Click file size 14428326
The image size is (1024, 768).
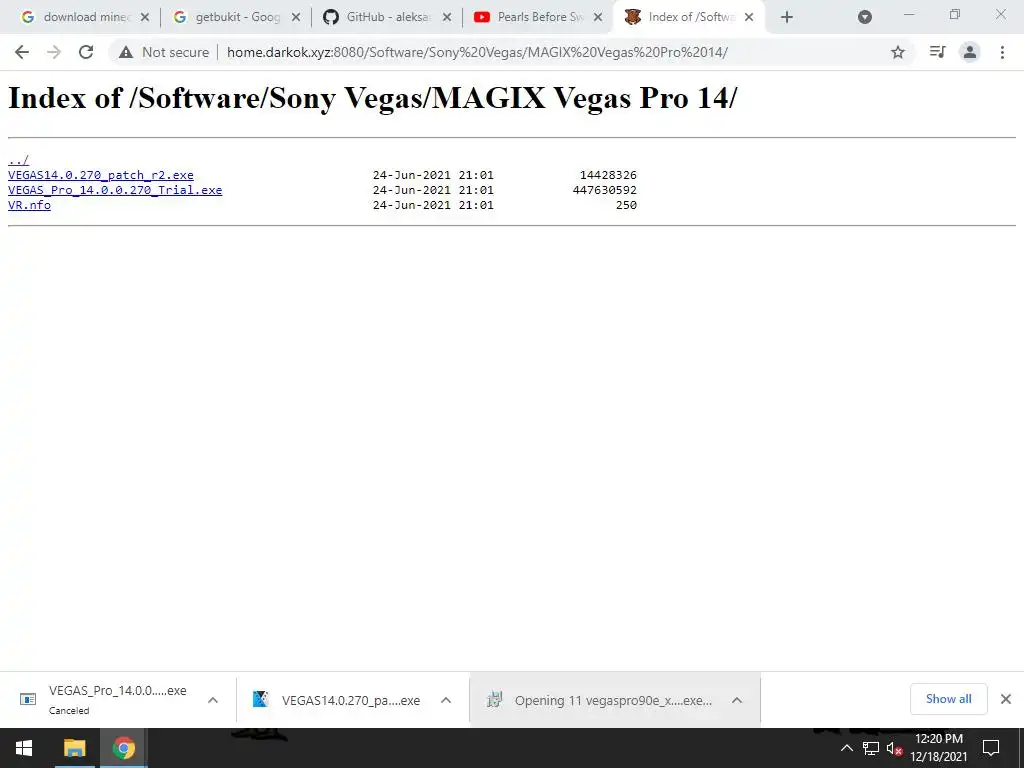pos(608,175)
